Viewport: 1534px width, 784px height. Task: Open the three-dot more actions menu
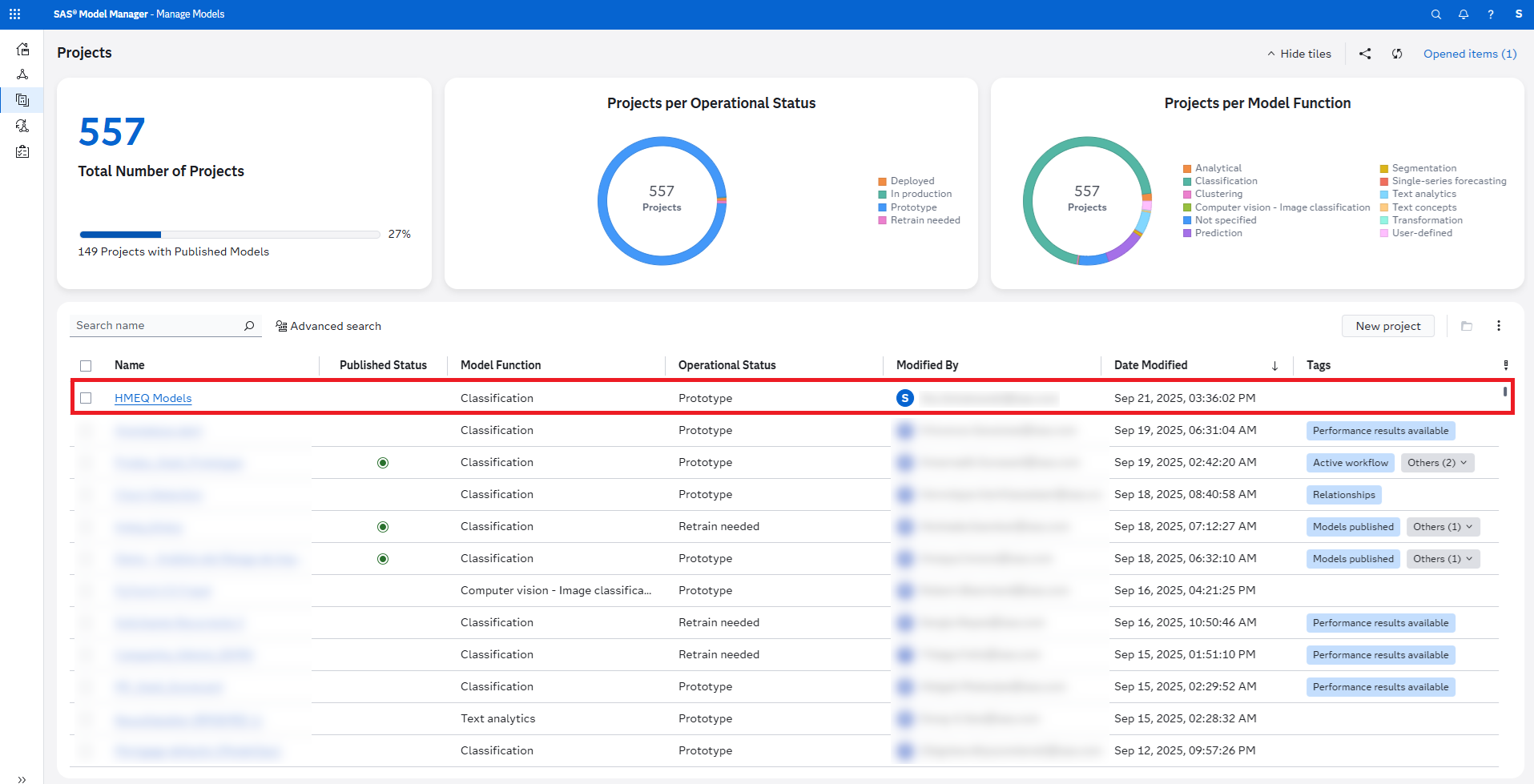pyautogui.click(x=1499, y=326)
